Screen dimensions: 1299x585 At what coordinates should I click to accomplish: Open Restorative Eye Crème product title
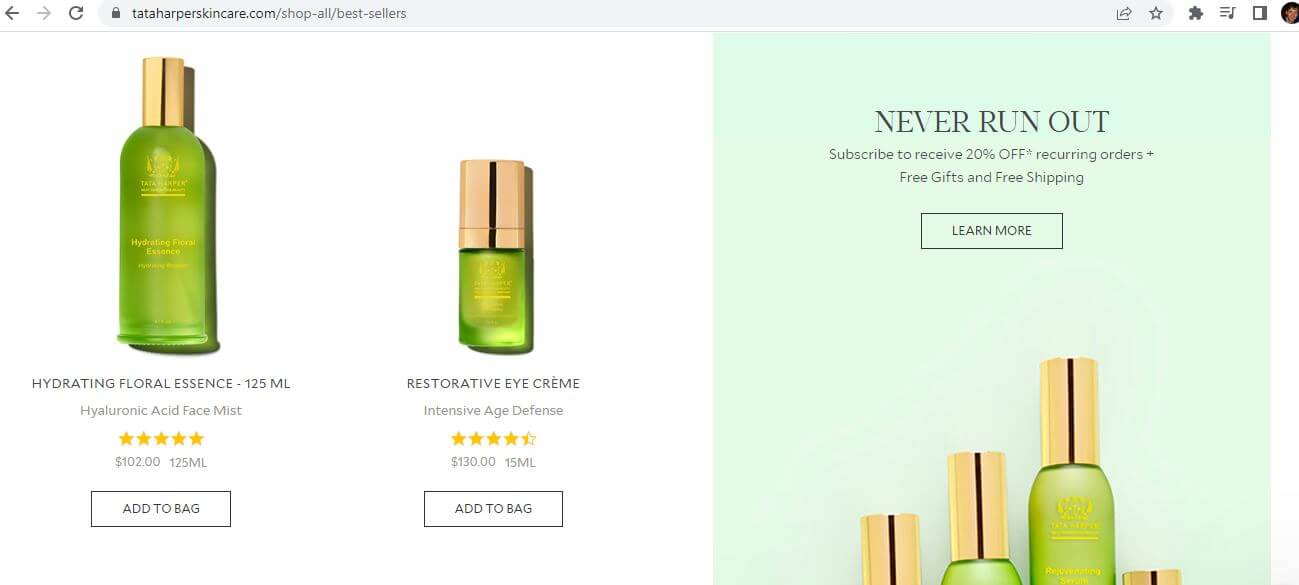click(x=493, y=383)
